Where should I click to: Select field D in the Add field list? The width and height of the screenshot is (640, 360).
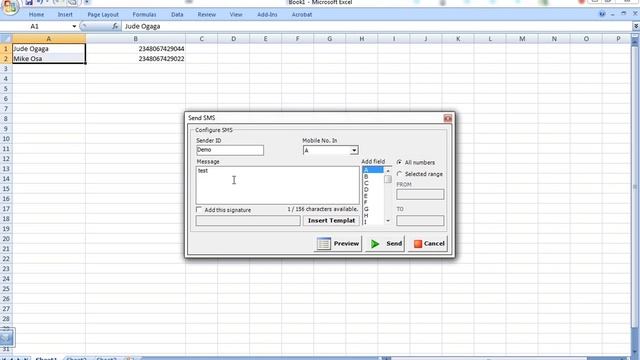[373, 189]
